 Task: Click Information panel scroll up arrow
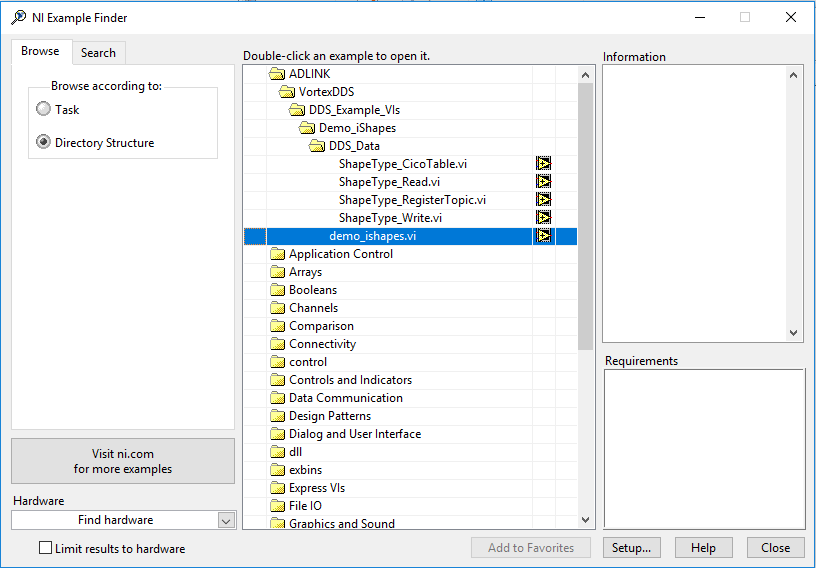793,75
